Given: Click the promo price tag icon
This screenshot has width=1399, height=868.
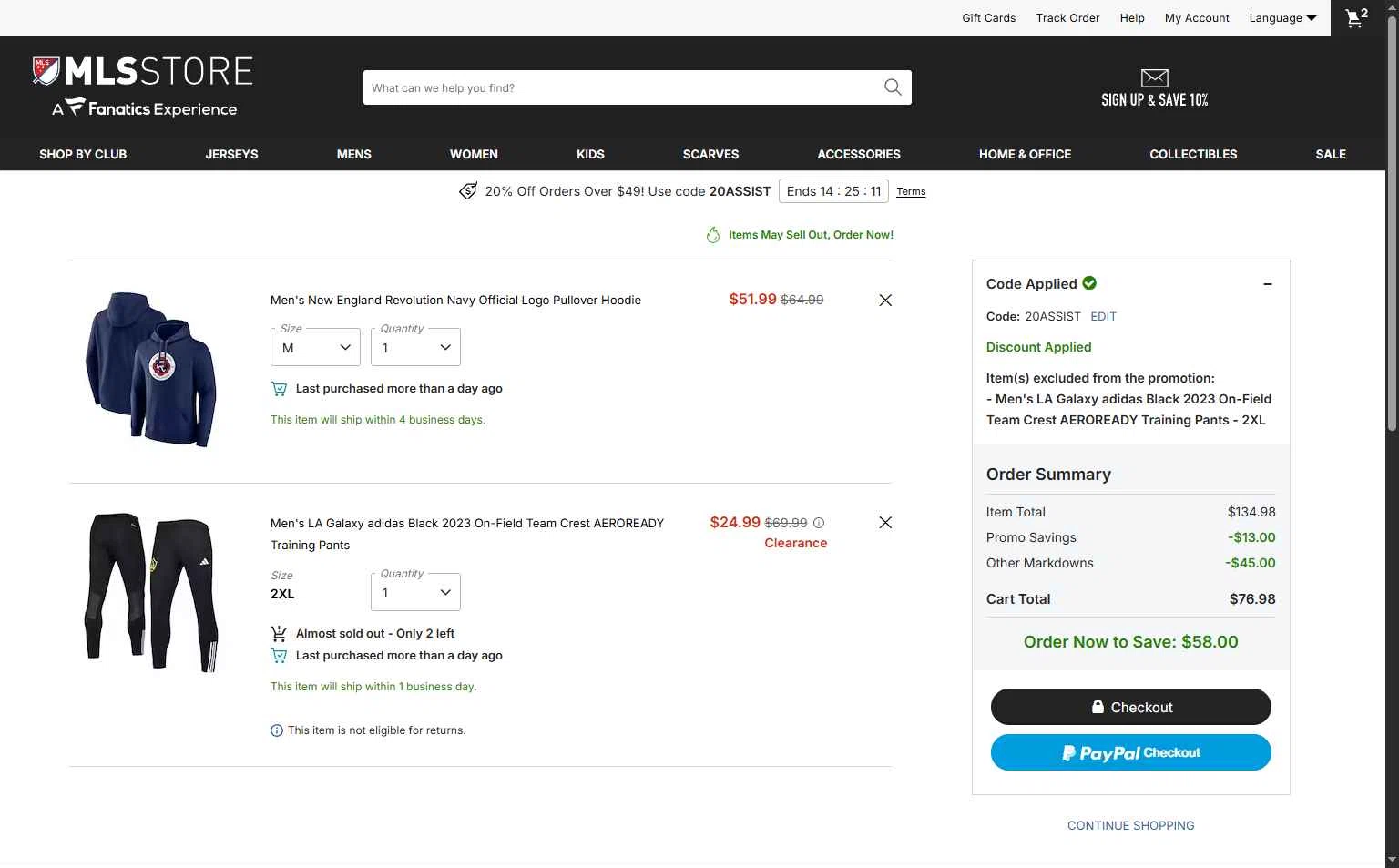Looking at the screenshot, I should [x=468, y=191].
